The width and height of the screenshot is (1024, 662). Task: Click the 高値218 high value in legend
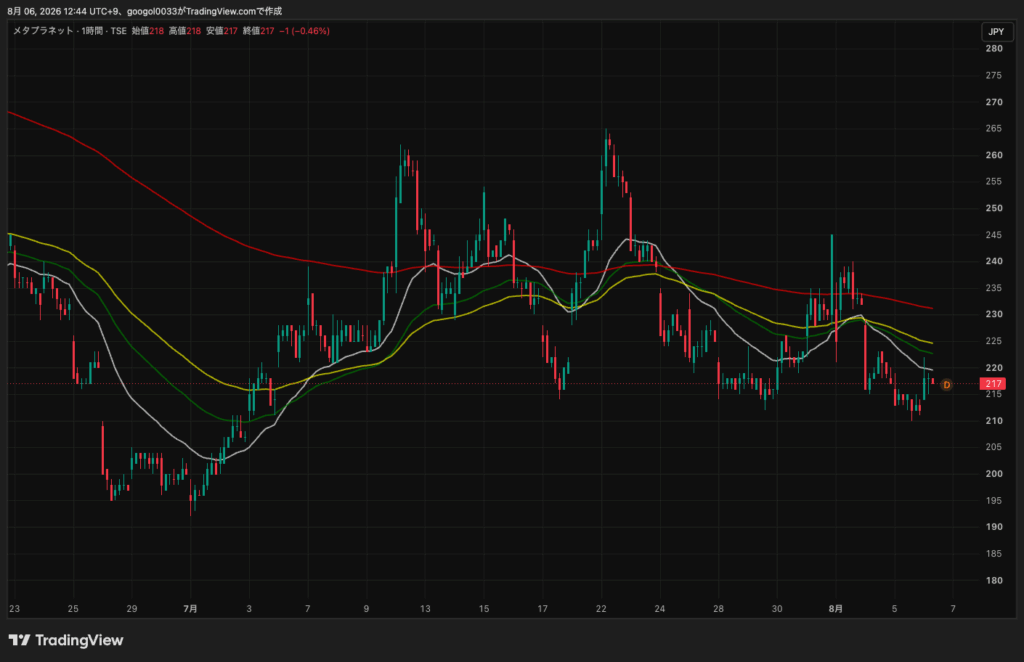point(185,31)
